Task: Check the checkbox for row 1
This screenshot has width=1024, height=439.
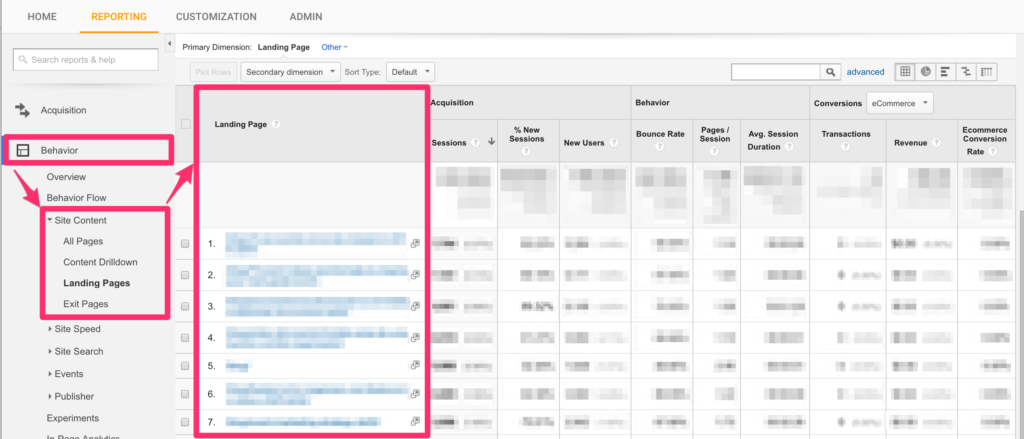Action: (x=185, y=244)
